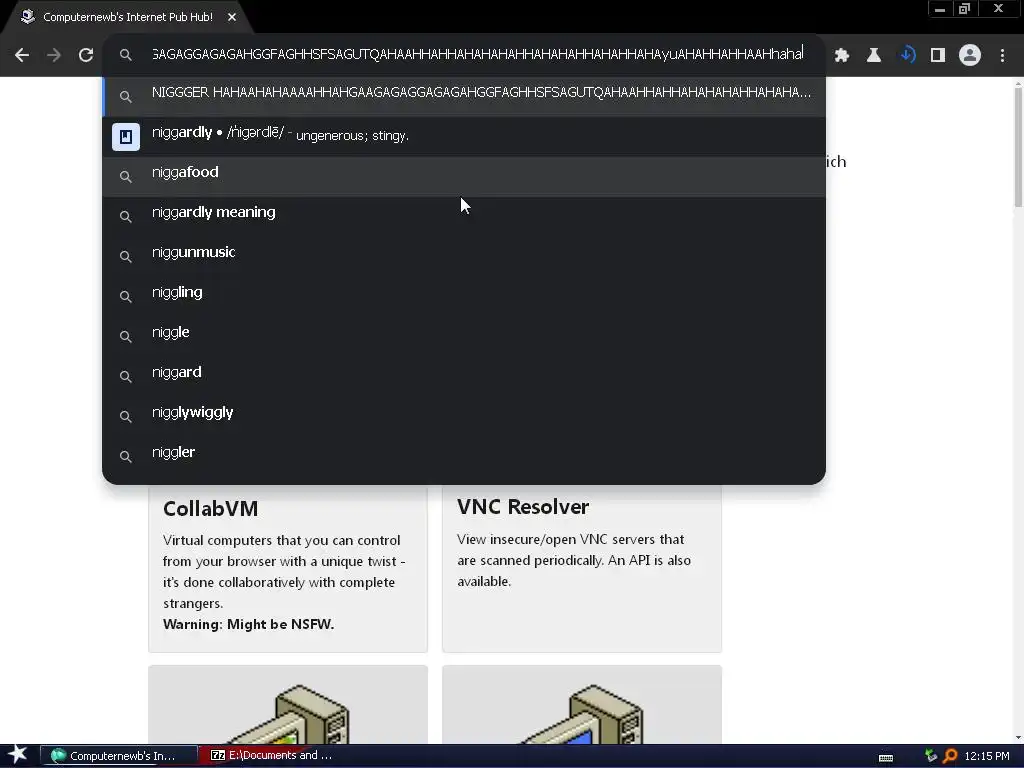The height and width of the screenshot is (768, 1024).
Task: Click the keyboard icon in system tray
Action: (x=886, y=757)
